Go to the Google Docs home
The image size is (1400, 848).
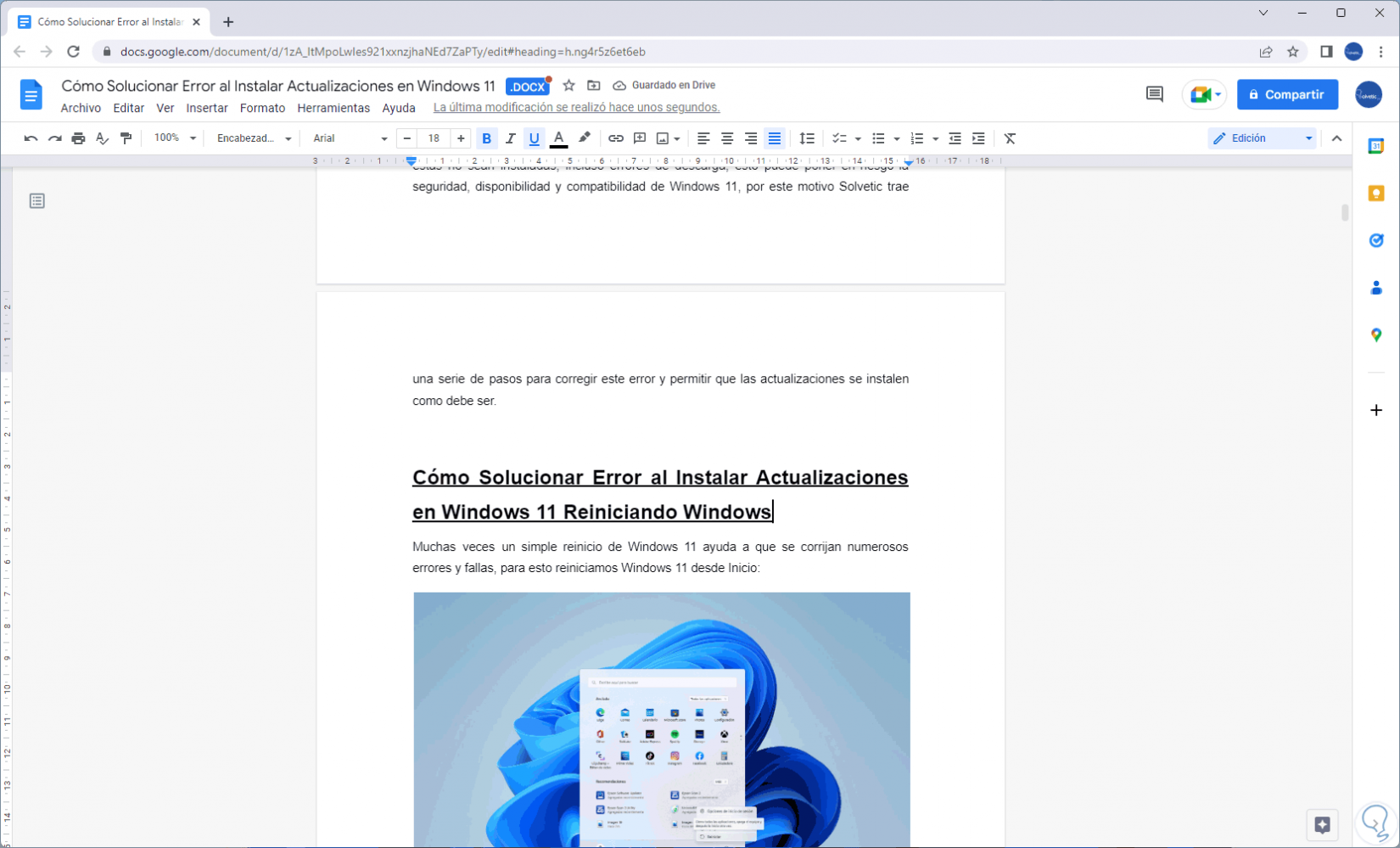point(31,94)
